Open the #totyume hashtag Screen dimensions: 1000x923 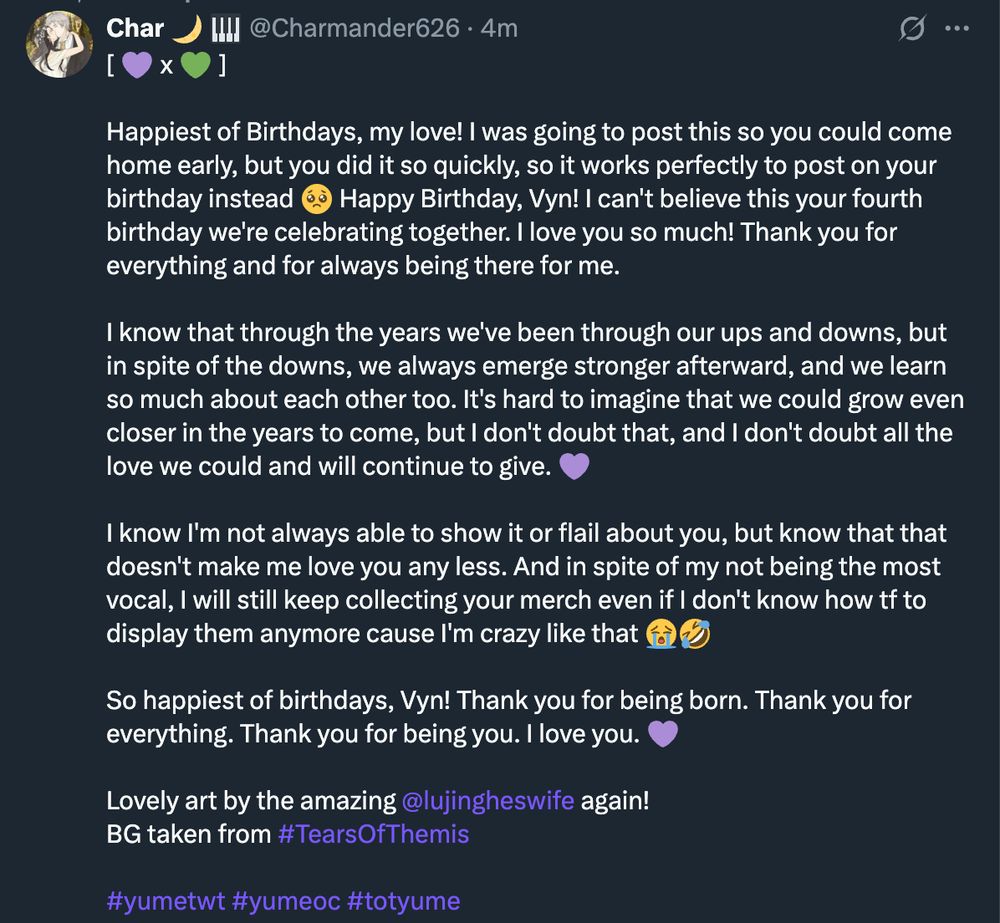coord(404,900)
